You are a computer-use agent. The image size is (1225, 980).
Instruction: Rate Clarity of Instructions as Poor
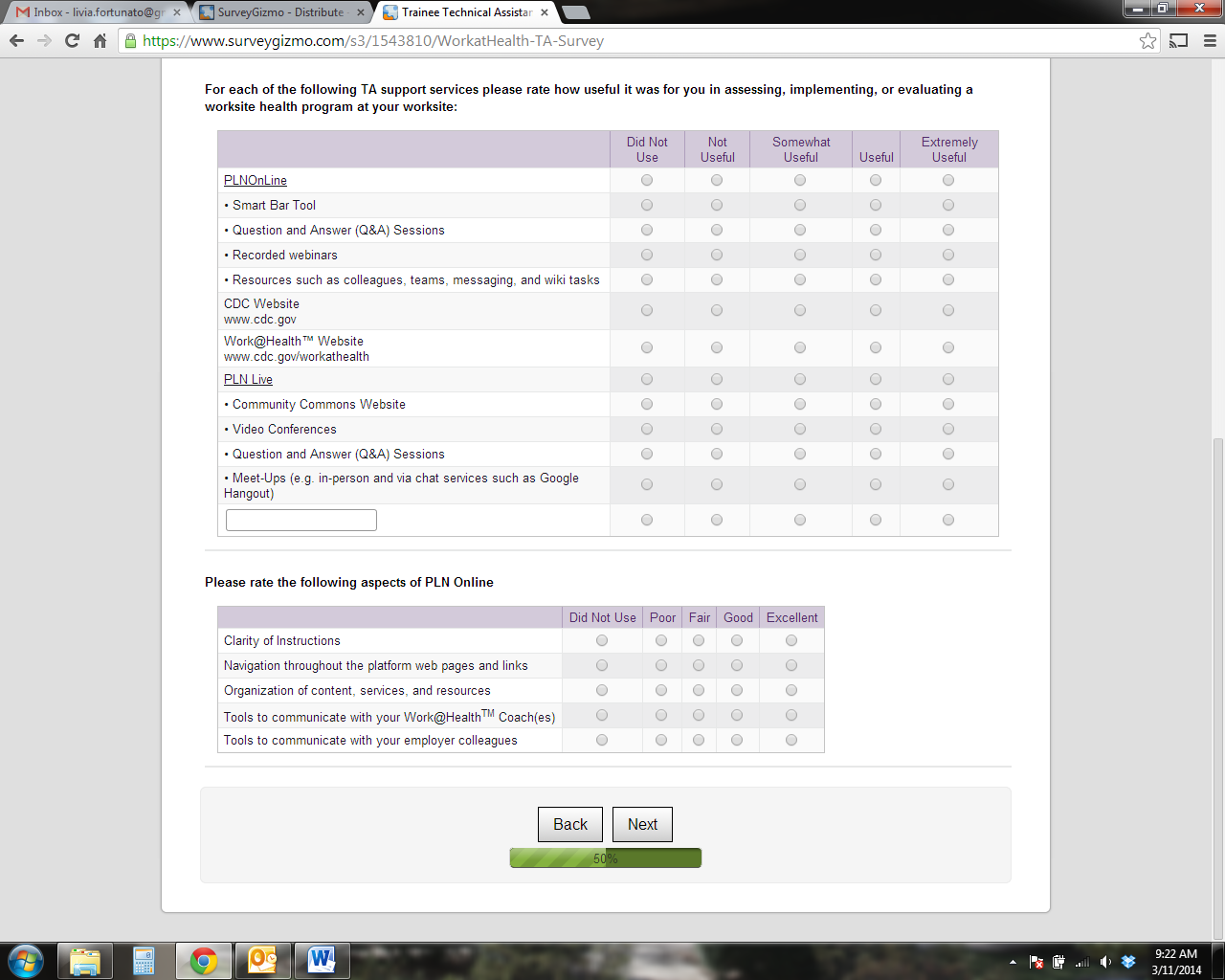(661, 640)
